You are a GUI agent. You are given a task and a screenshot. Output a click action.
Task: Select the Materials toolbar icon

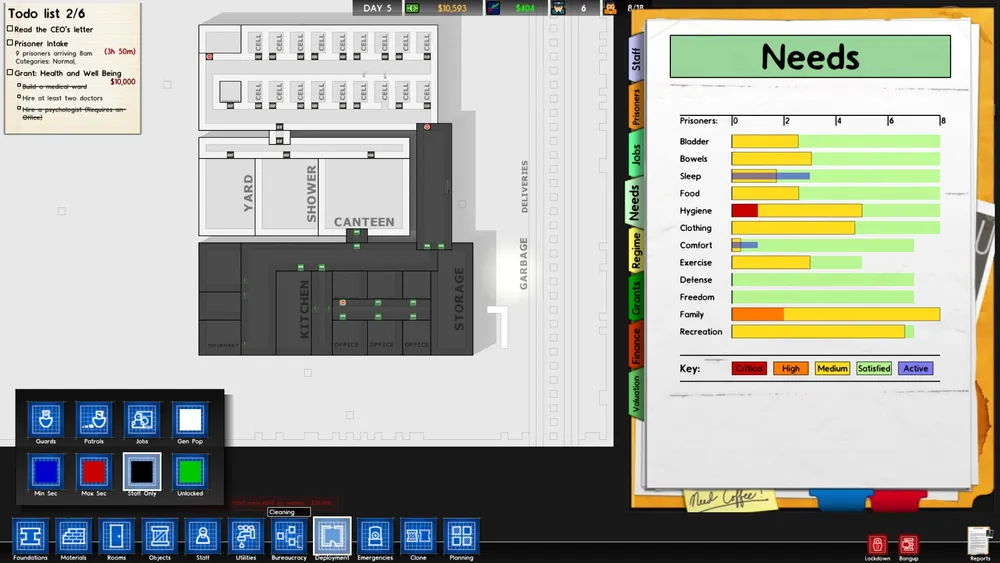pyautogui.click(x=73, y=535)
